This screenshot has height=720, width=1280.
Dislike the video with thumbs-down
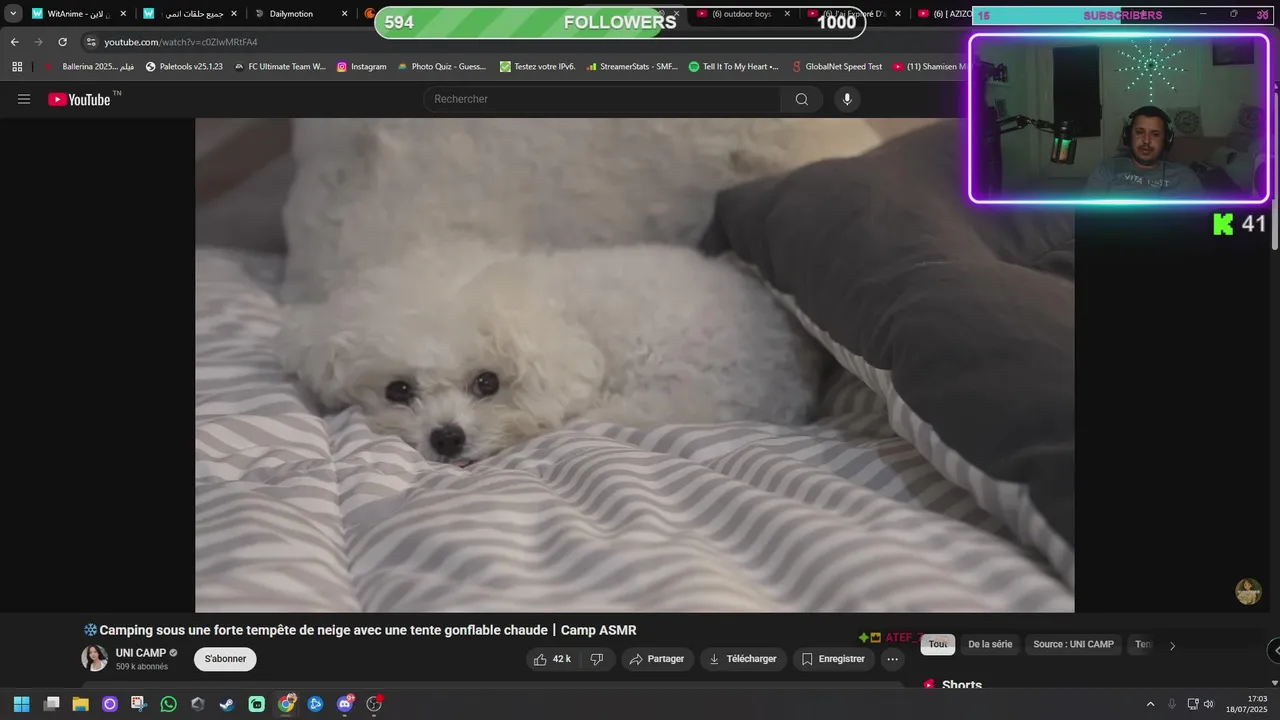pos(597,659)
